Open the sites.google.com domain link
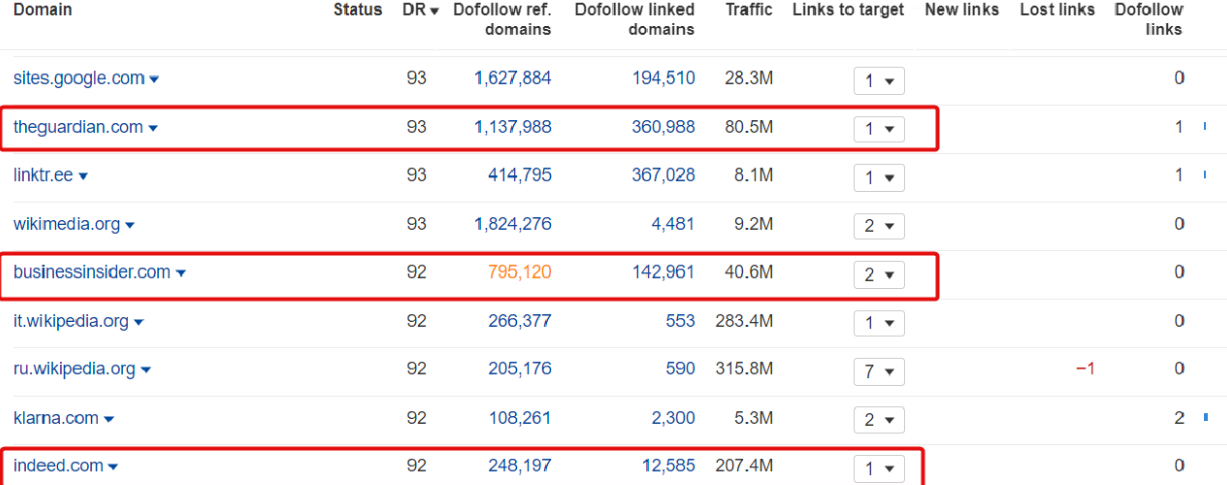 79,78
